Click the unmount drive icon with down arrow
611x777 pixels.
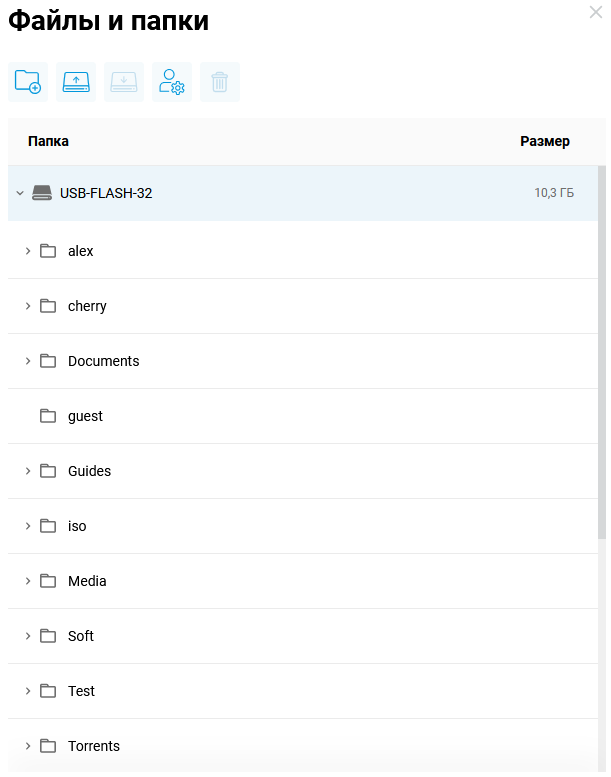tap(124, 82)
